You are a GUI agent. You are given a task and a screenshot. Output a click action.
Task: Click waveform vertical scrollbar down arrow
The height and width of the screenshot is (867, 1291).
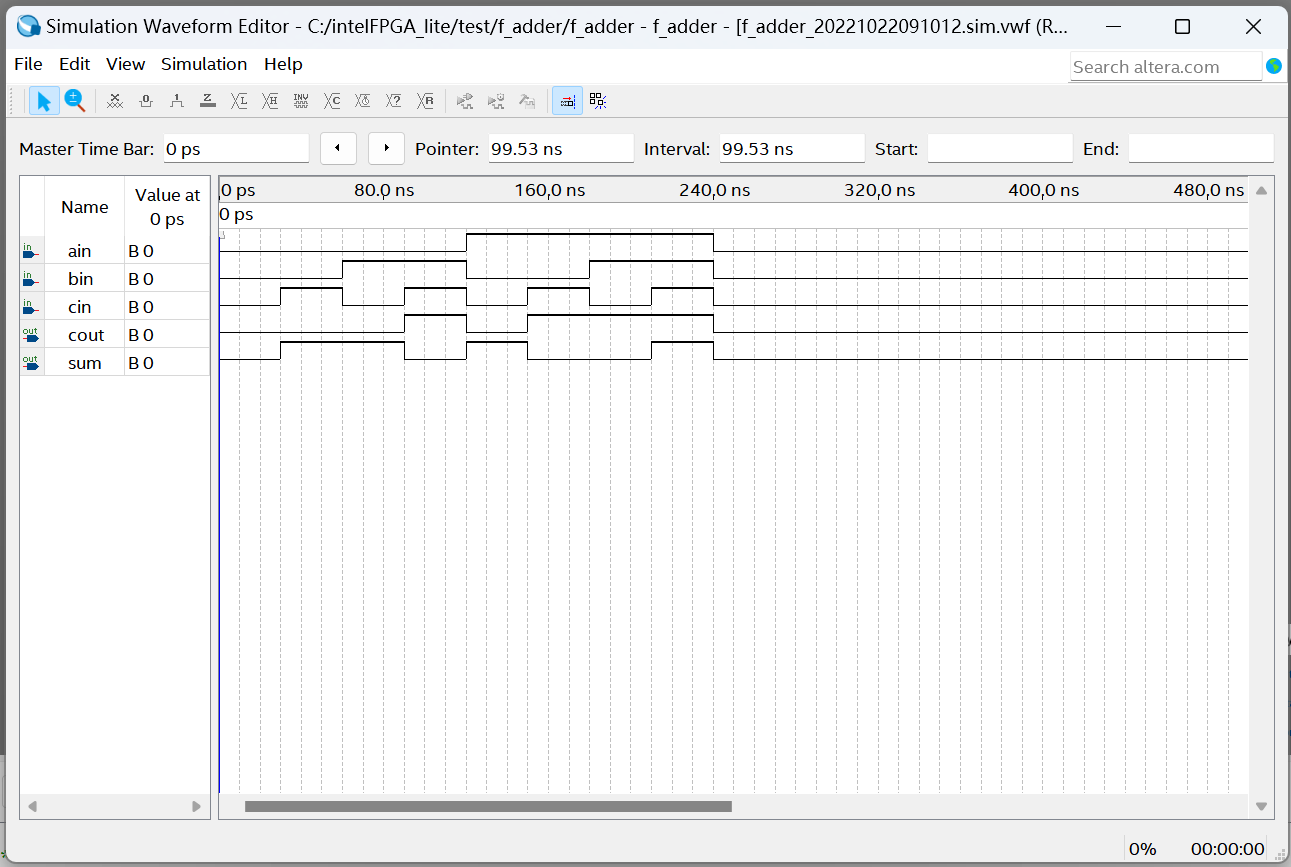click(x=1261, y=806)
